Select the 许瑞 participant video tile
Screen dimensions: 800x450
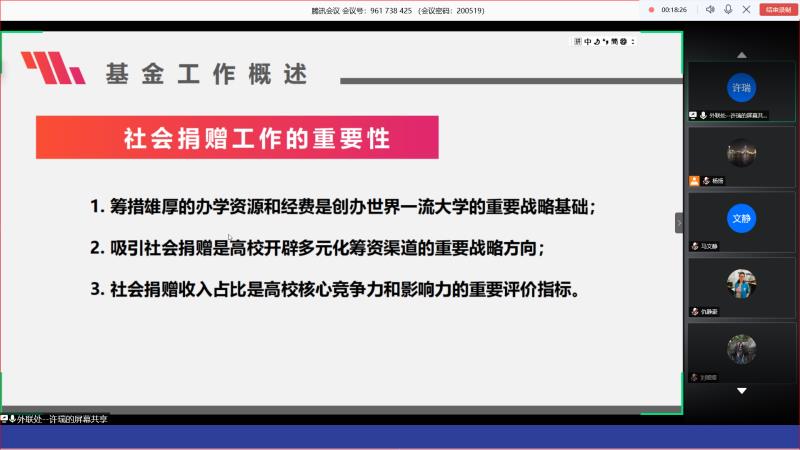pos(740,86)
